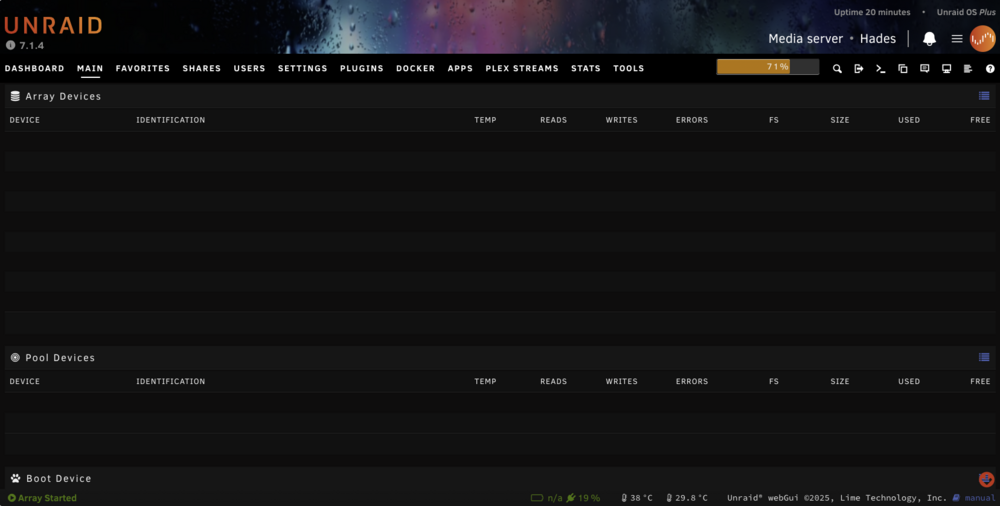
Task: Click Array Devices IDENTIFICATION column header
Action: 170,120
